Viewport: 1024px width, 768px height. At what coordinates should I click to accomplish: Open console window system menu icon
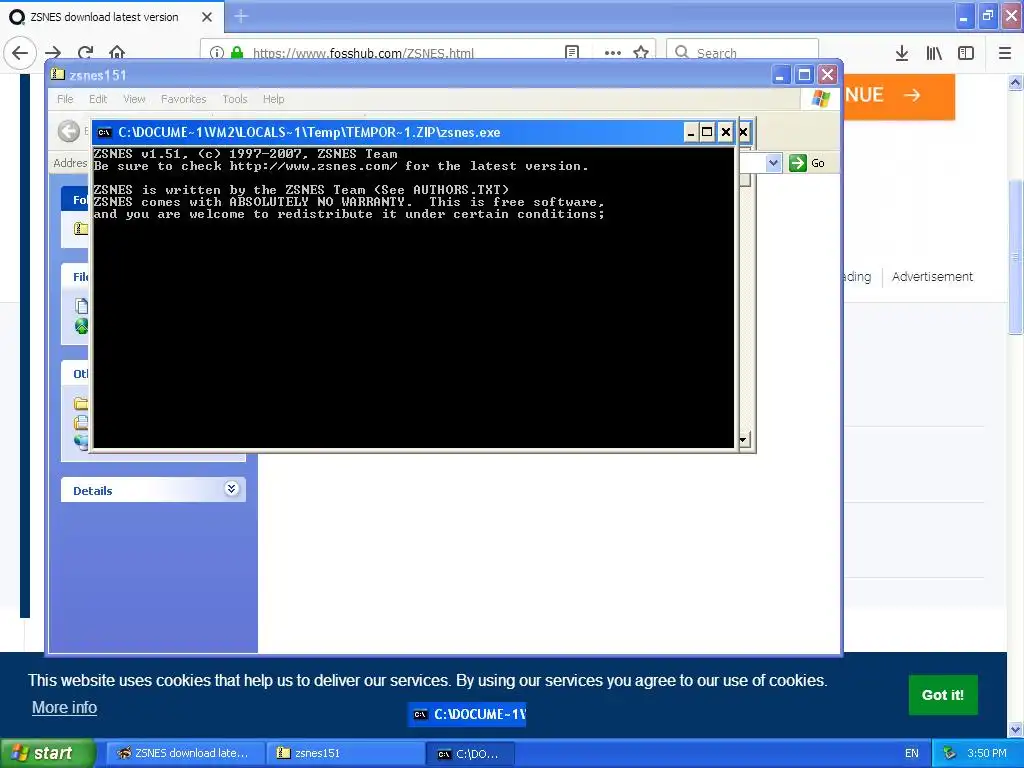click(104, 133)
